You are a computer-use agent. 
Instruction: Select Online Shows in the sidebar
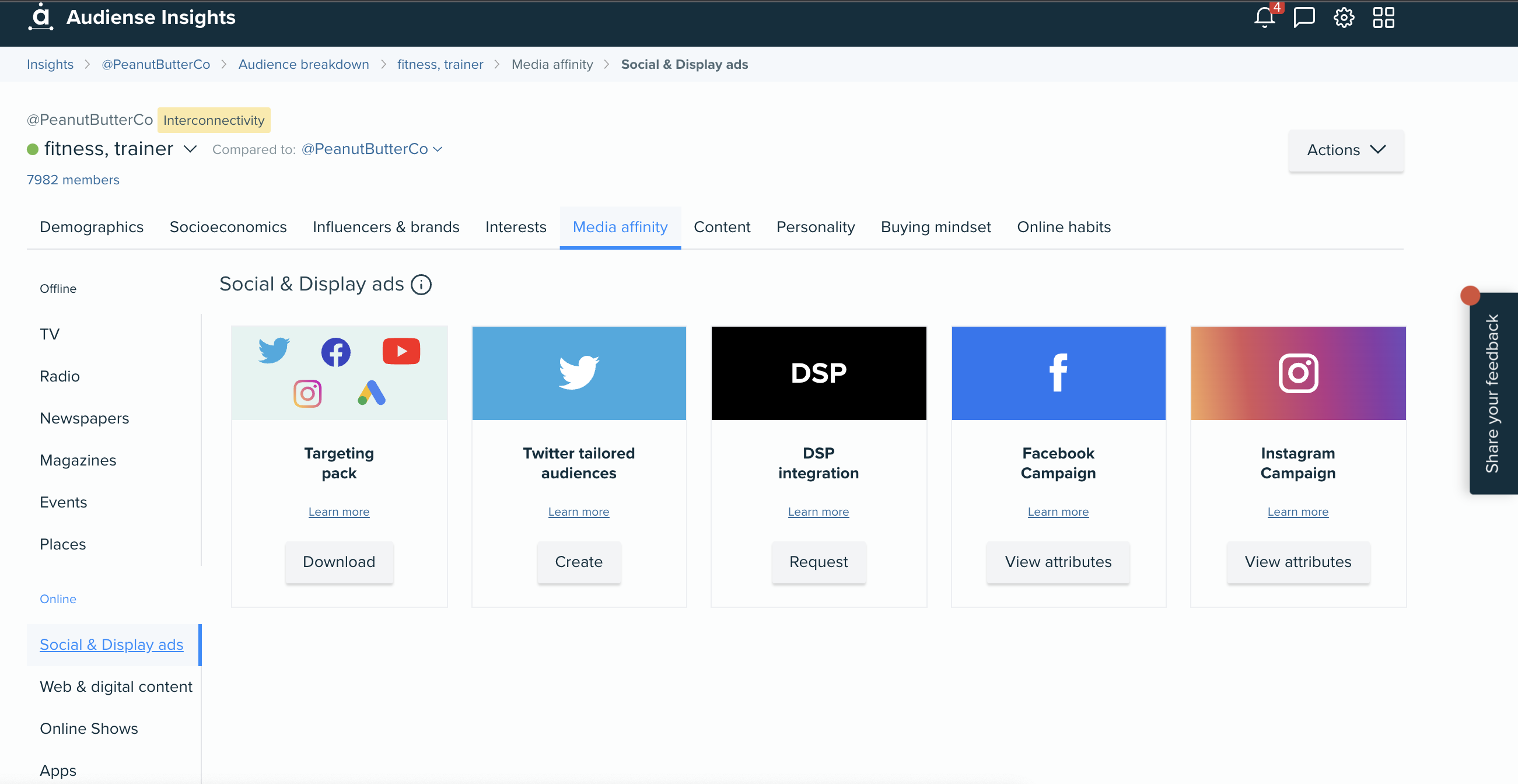[x=89, y=729]
